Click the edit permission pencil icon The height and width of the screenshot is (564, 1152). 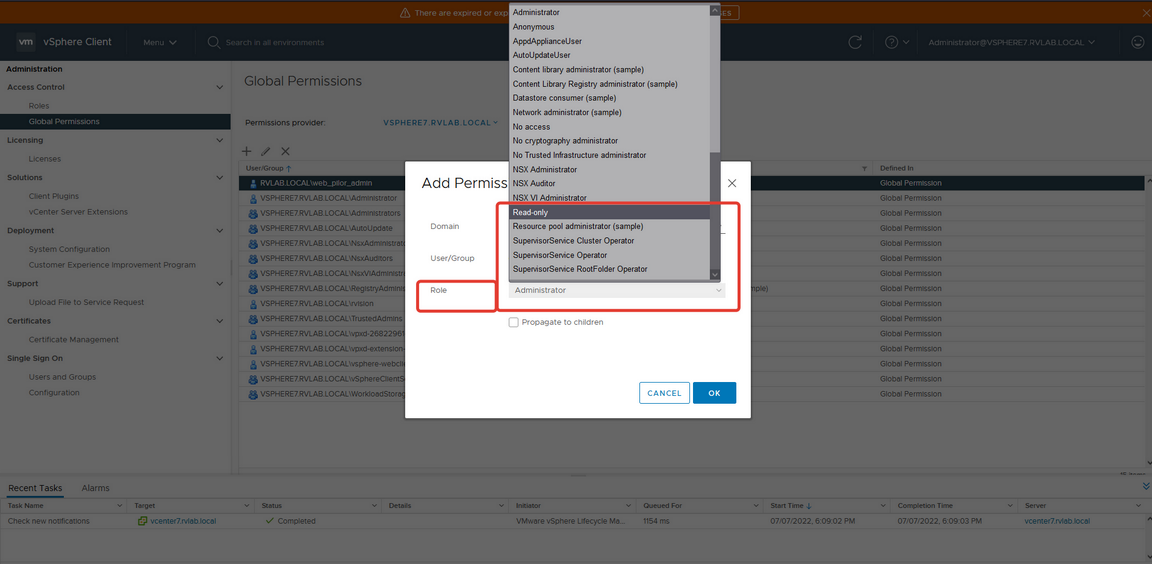click(266, 151)
